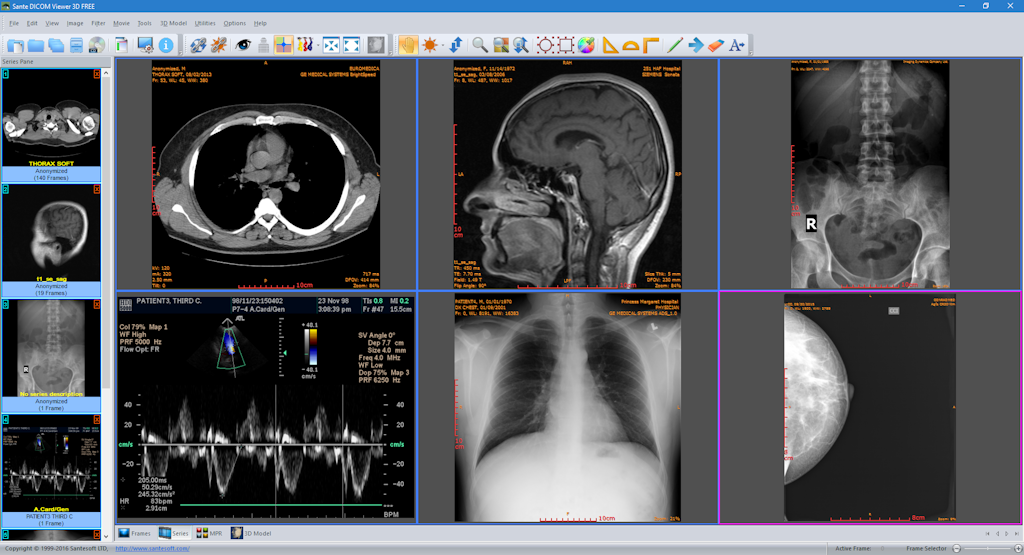This screenshot has width=1024, height=555.
Task: Toggle the crosshair reference lines button
Action: pos(284,45)
